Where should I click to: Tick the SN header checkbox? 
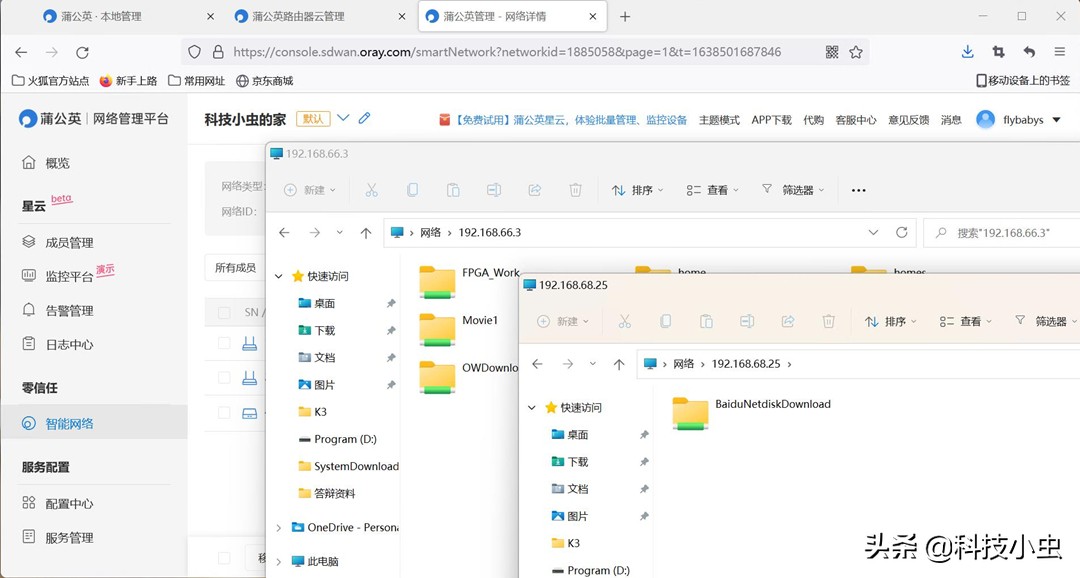click(224, 312)
